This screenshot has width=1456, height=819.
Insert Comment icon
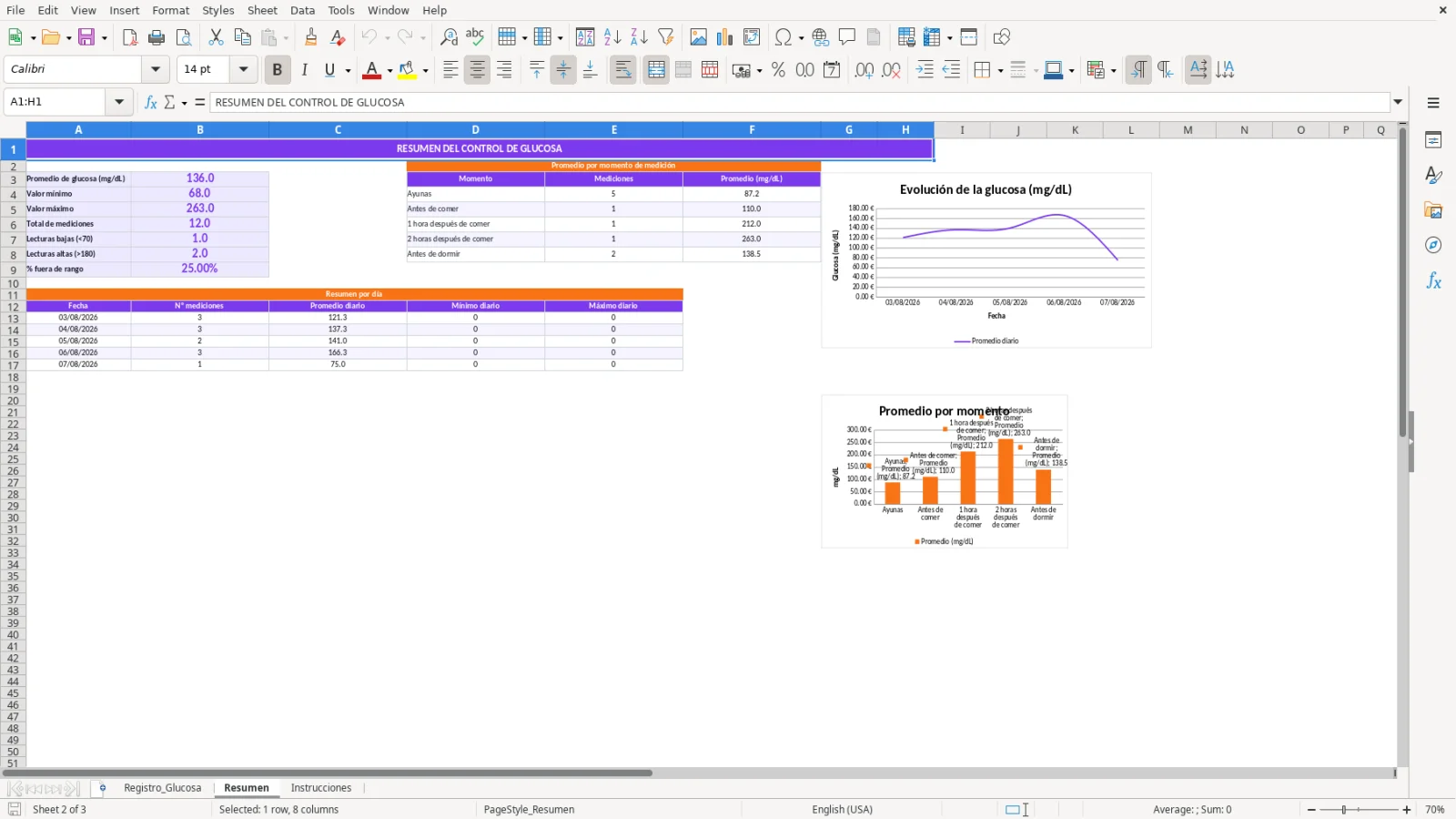[x=847, y=37]
